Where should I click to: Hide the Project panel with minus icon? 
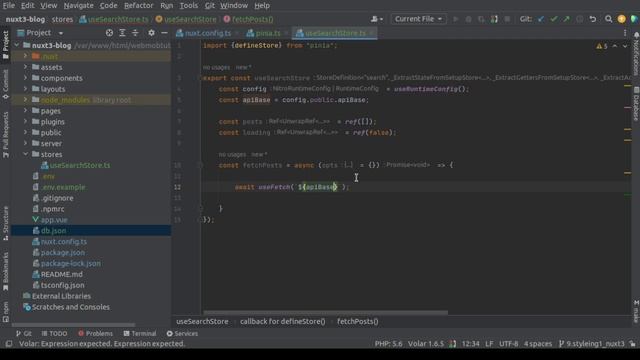(164, 33)
